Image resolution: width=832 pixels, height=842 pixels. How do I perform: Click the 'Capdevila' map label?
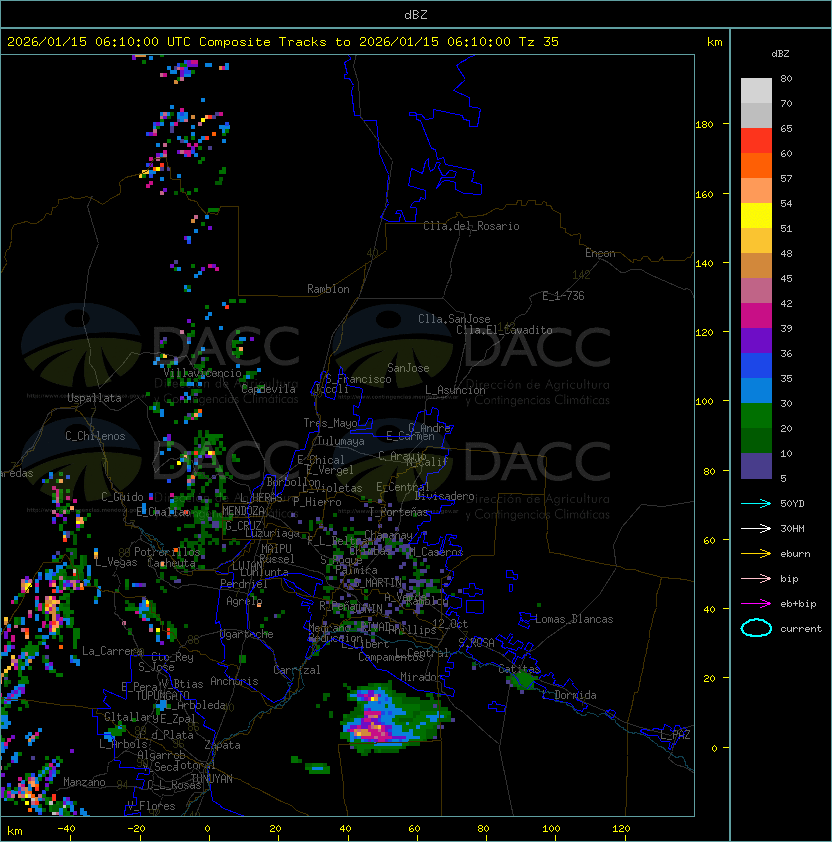pos(269,389)
